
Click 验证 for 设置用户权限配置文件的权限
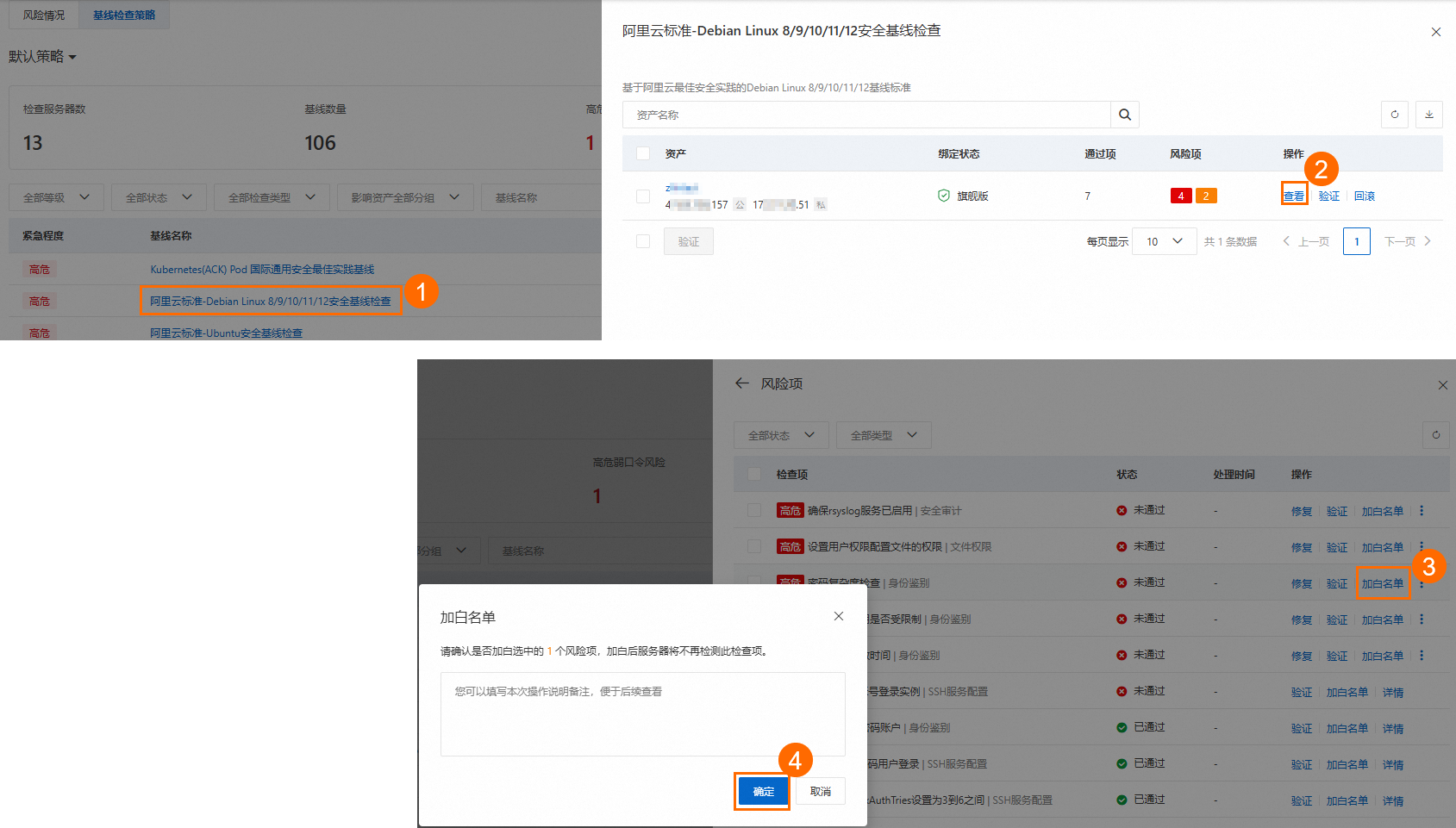click(1337, 548)
